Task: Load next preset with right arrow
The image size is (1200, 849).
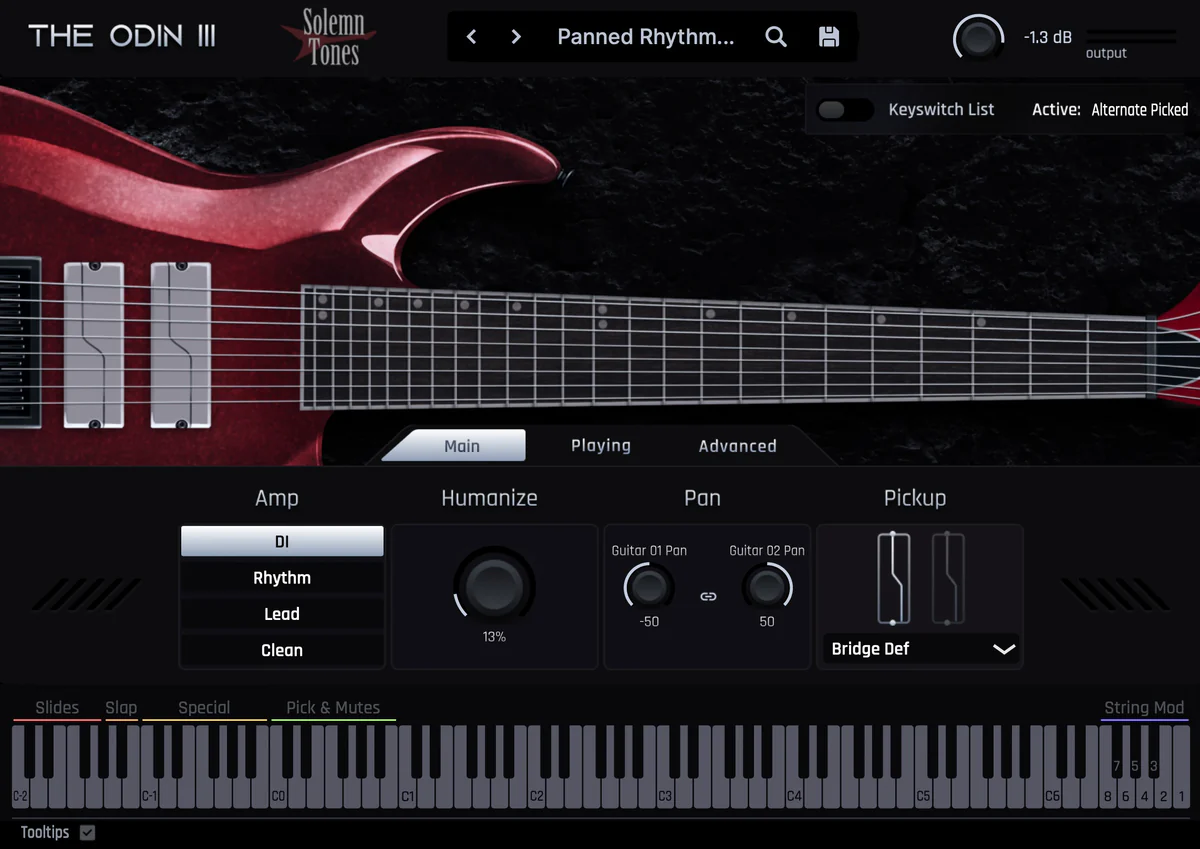Action: [x=515, y=36]
